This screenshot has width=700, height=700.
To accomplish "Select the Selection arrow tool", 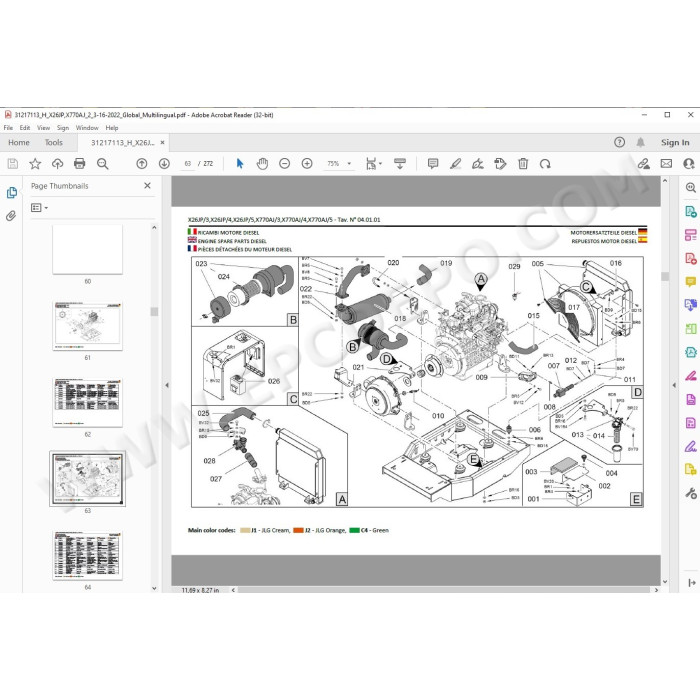I will click(x=240, y=164).
